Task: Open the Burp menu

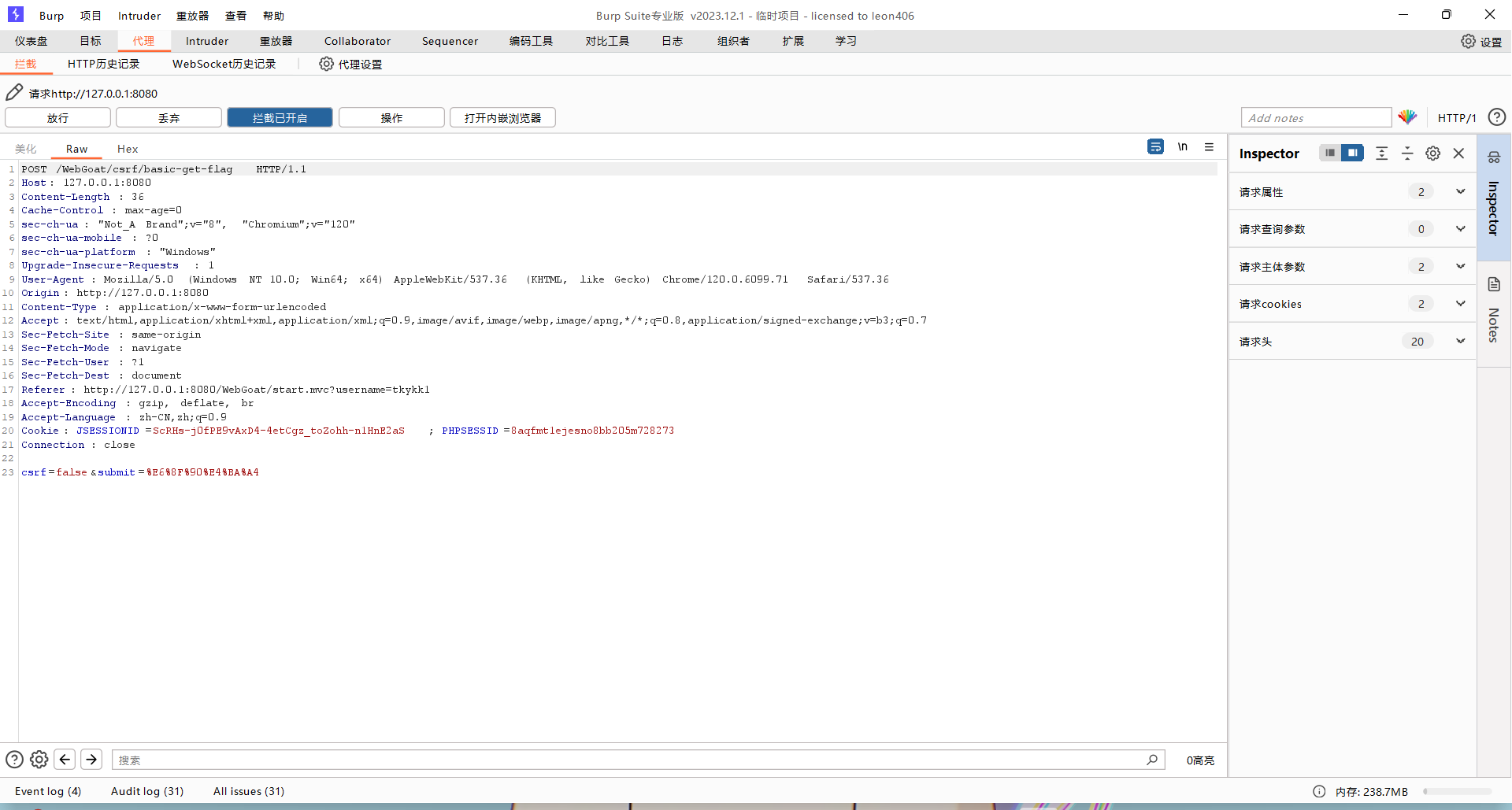Action: (x=51, y=16)
